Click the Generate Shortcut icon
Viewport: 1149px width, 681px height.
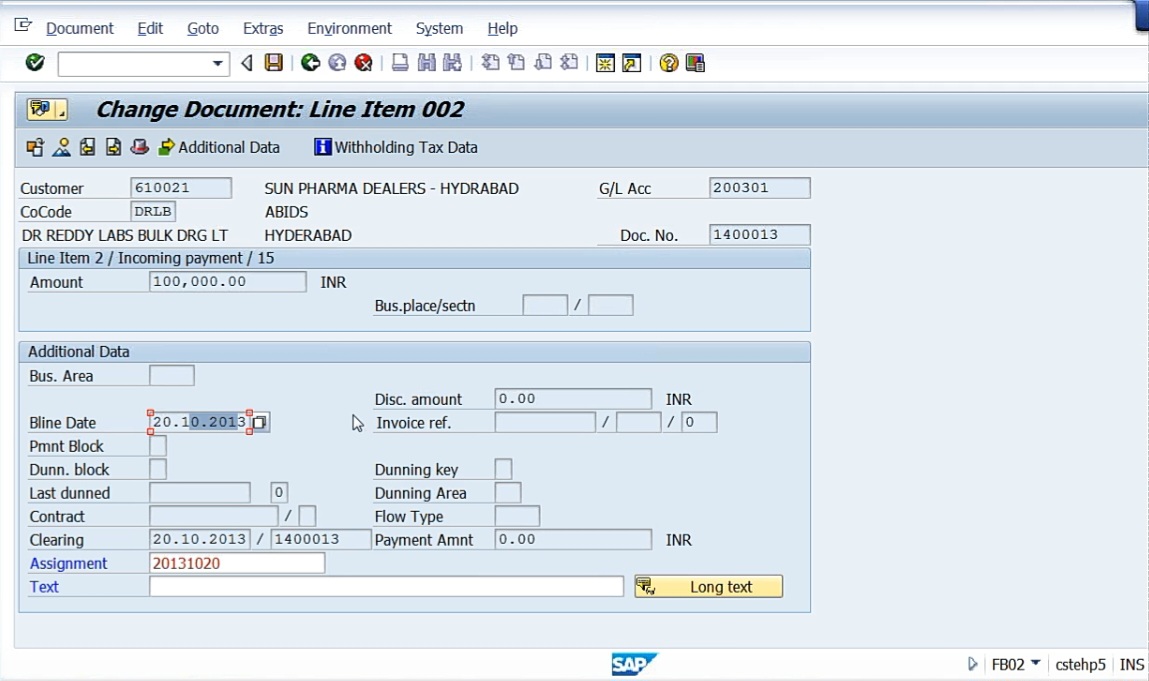point(632,63)
